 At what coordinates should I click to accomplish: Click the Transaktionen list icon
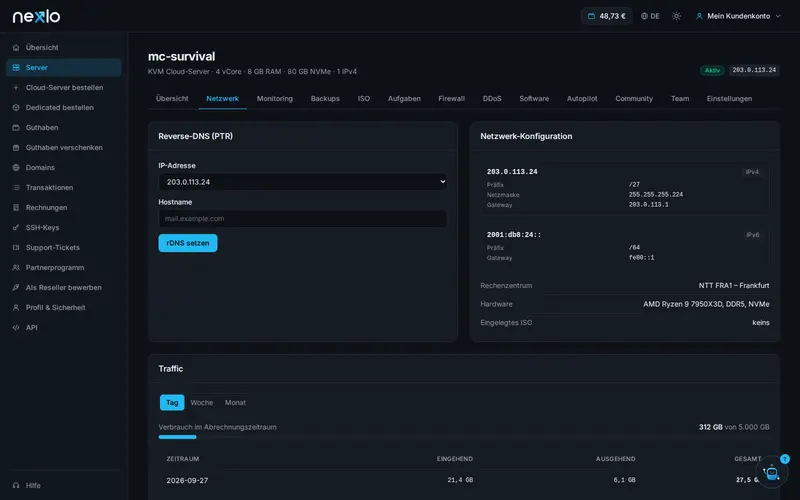tap(16, 187)
